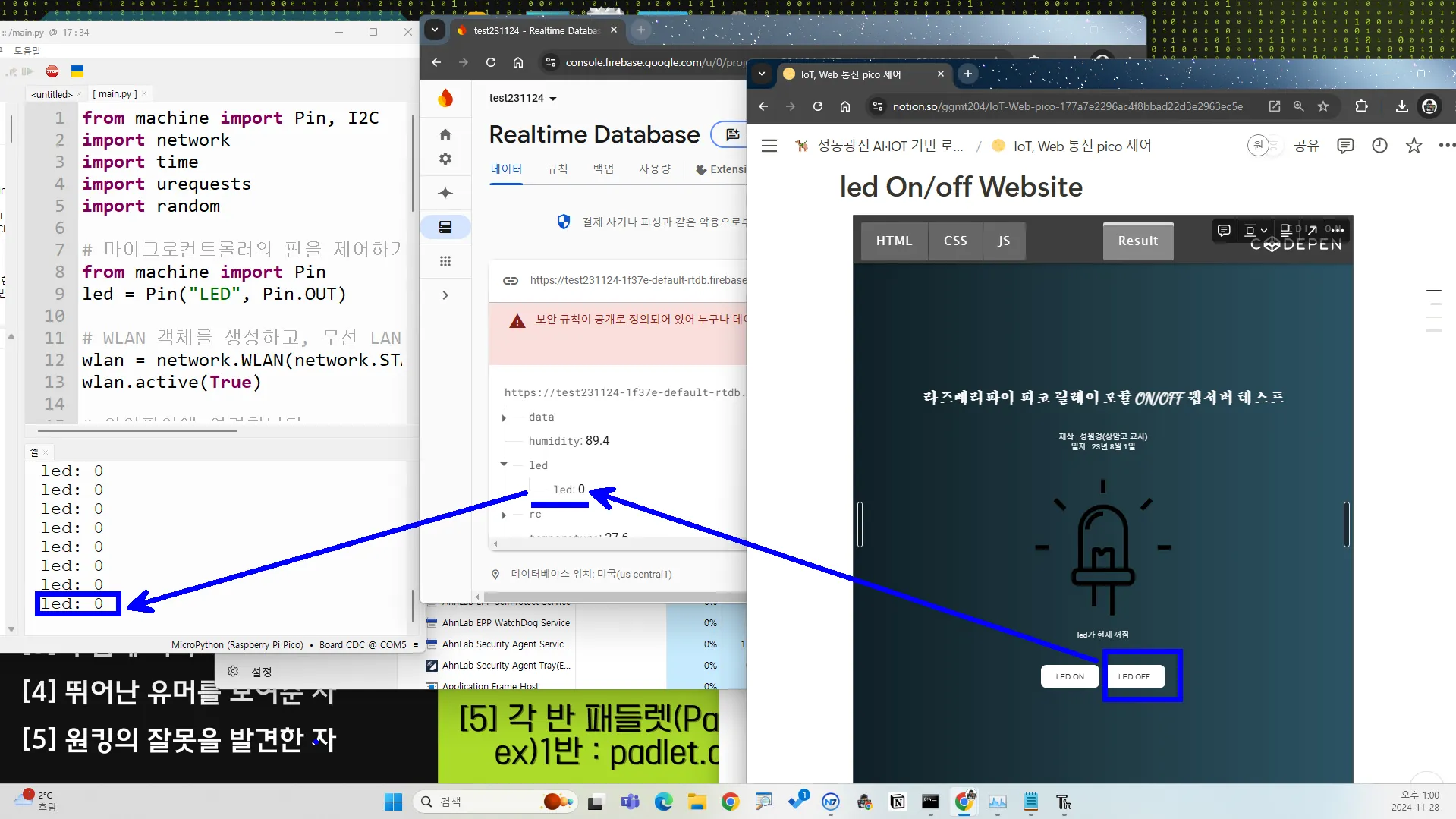Switch to the 사용량 tab in Firebase
The width and height of the screenshot is (1456, 819).
click(x=655, y=169)
